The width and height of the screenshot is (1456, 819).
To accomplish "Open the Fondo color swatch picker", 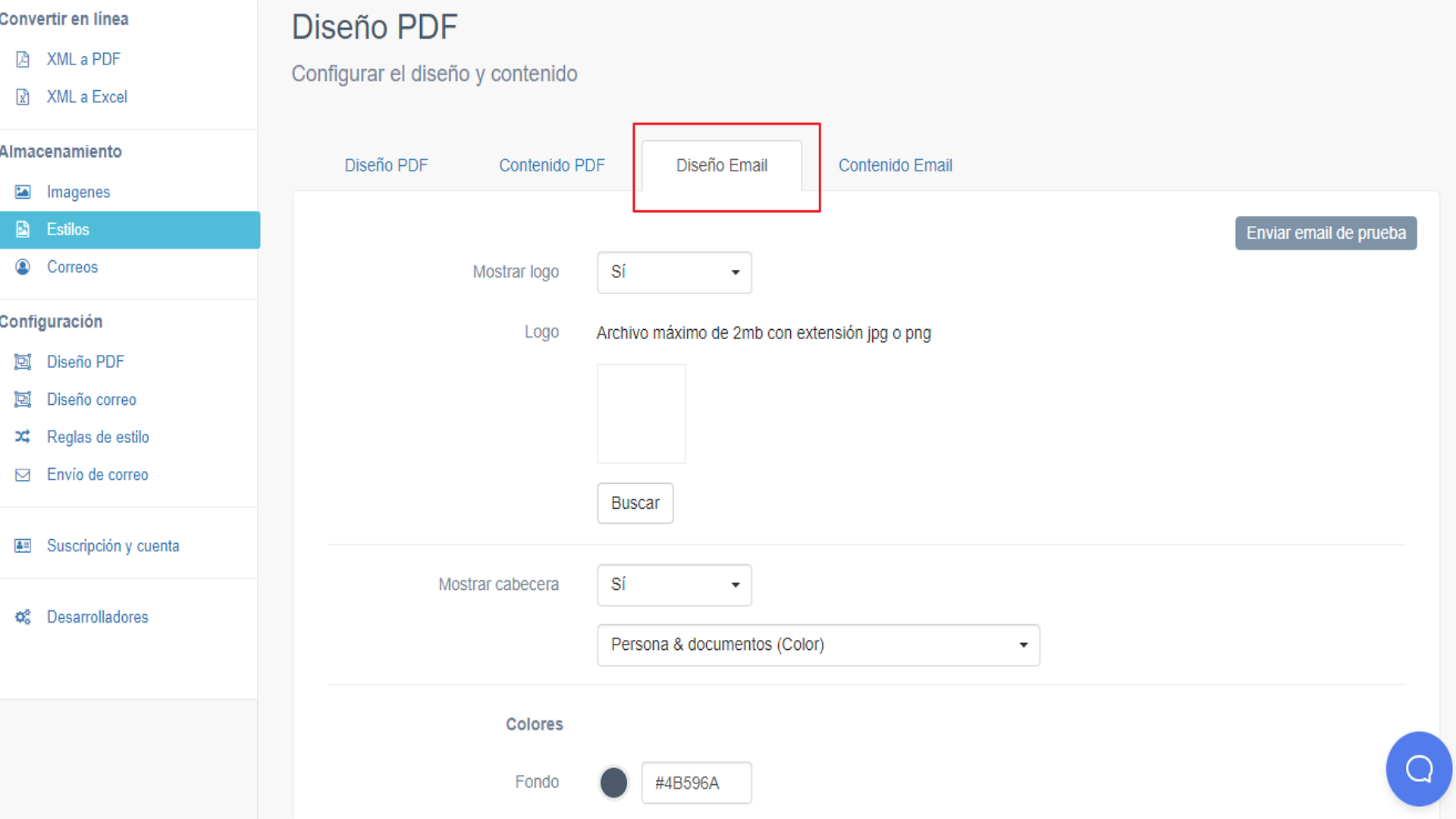I will [x=613, y=783].
